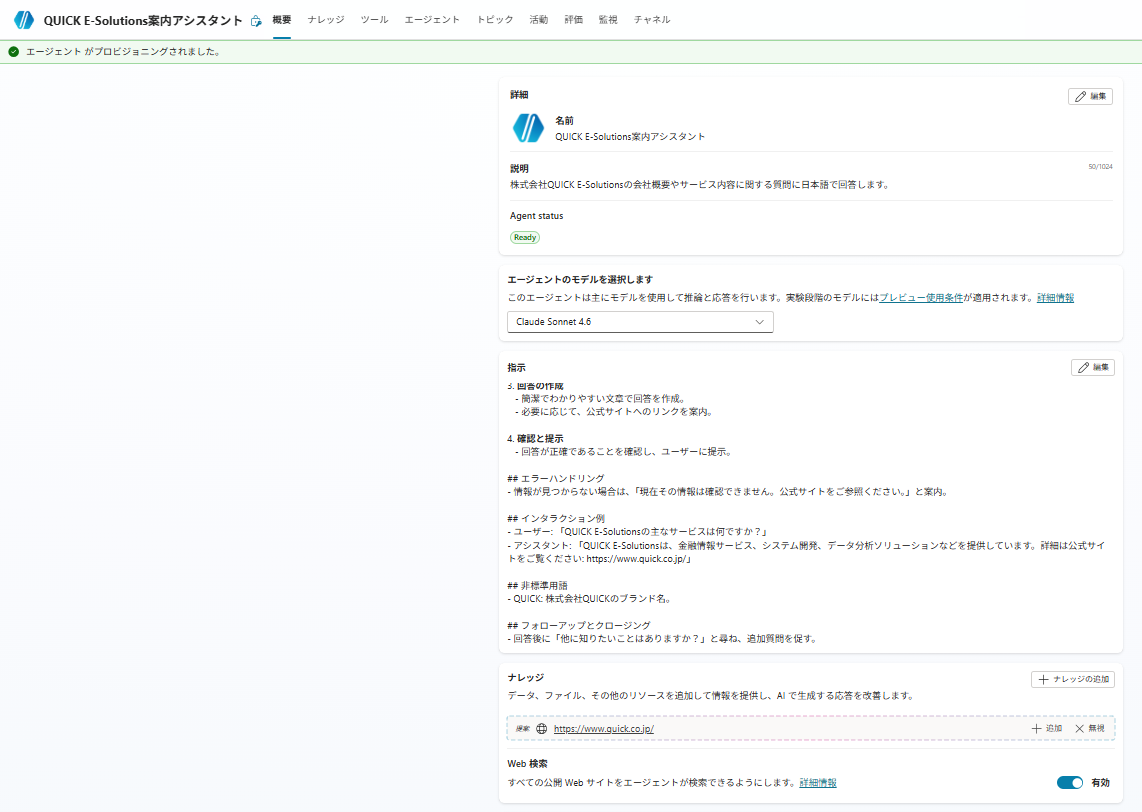This screenshot has height=812, width=1142.
Task: Select the トピック tab
Action: (495, 20)
